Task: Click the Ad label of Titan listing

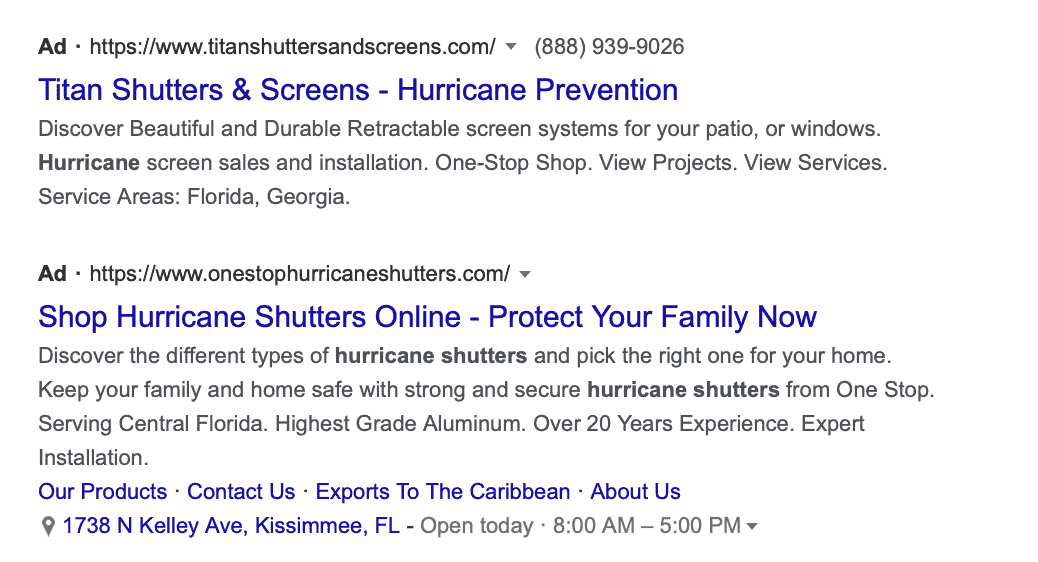Action: (x=52, y=47)
